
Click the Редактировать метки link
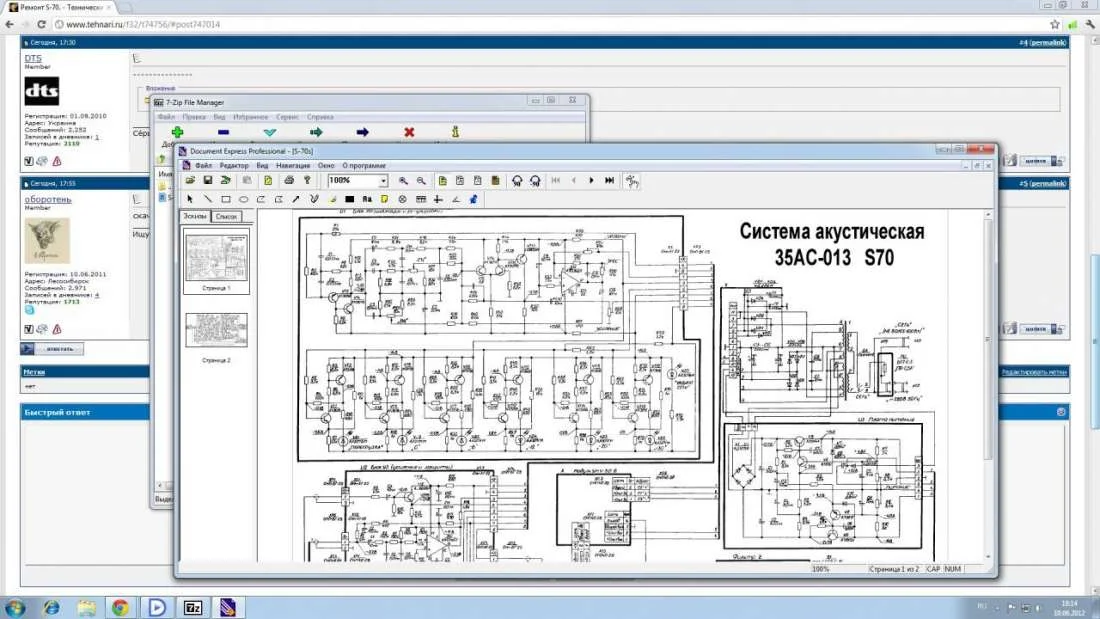(x=1034, y=372)
